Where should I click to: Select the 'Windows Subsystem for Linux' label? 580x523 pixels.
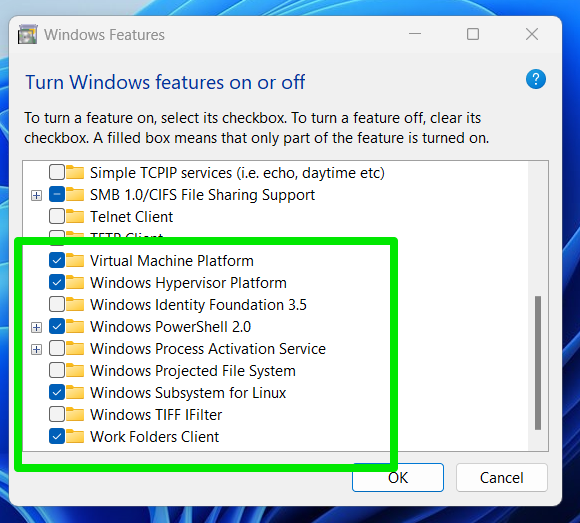click(x=188, y=393)
